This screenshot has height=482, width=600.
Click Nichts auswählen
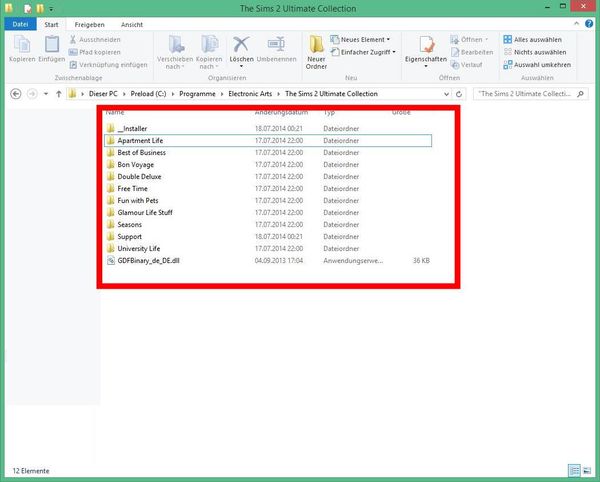point(535,52)
